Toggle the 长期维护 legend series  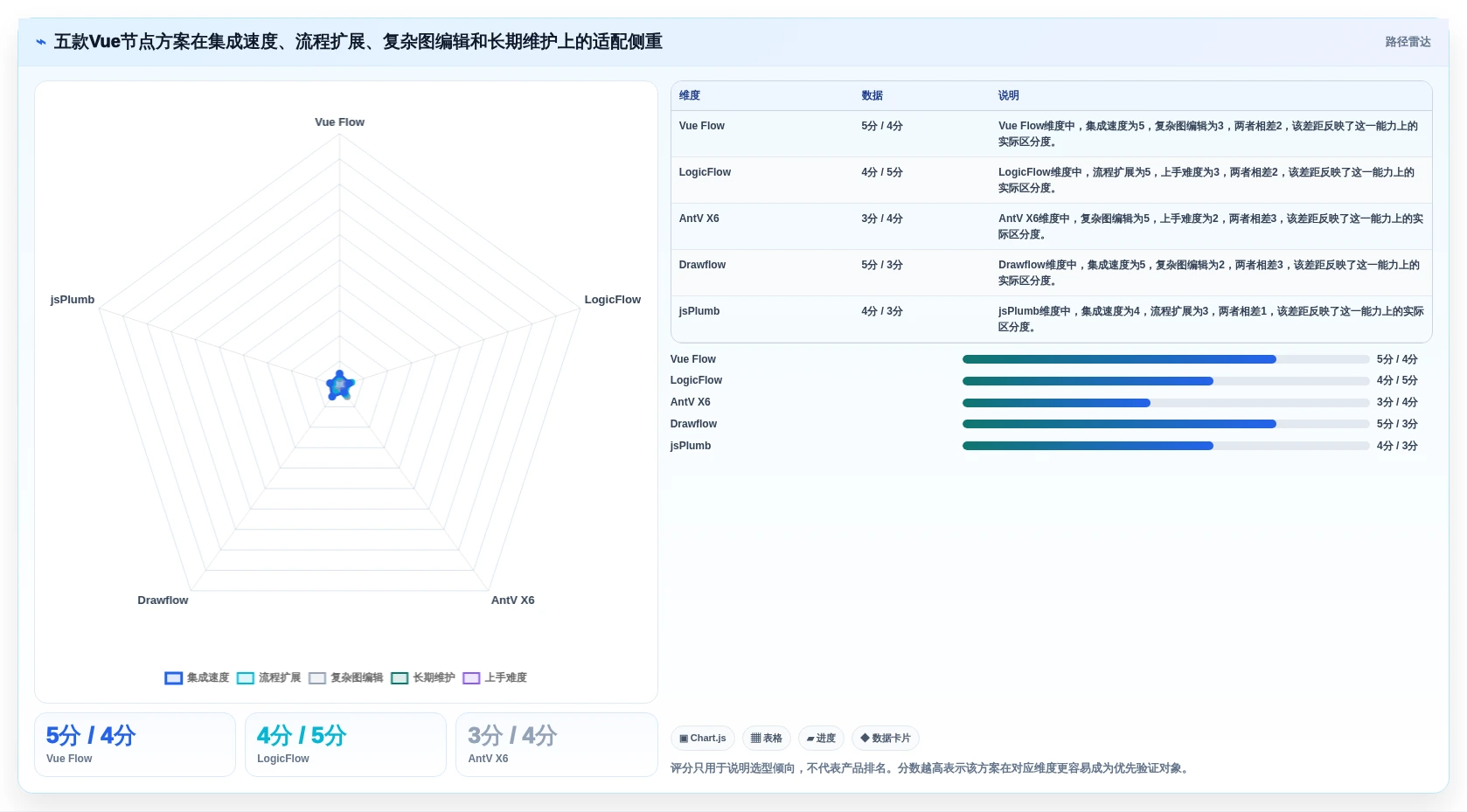tap(423, 677)
